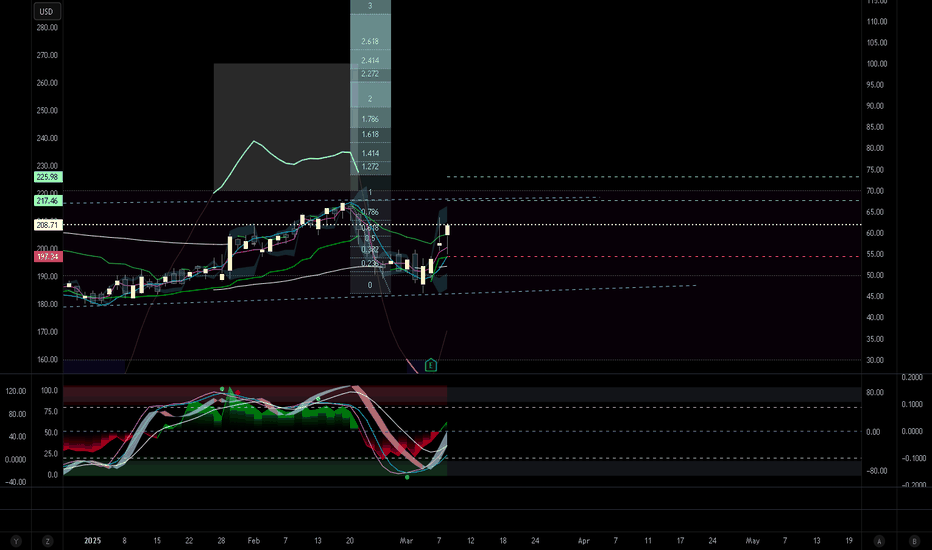Click the Apr label on time axis
Screen dimensions: 932x550
[584, 541]
